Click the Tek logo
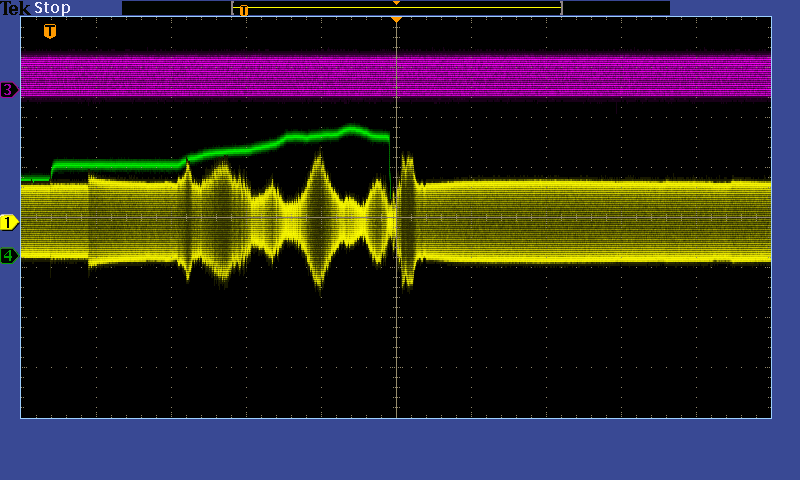The width and height of the screenshot is (800, 480). pos(16,8)
